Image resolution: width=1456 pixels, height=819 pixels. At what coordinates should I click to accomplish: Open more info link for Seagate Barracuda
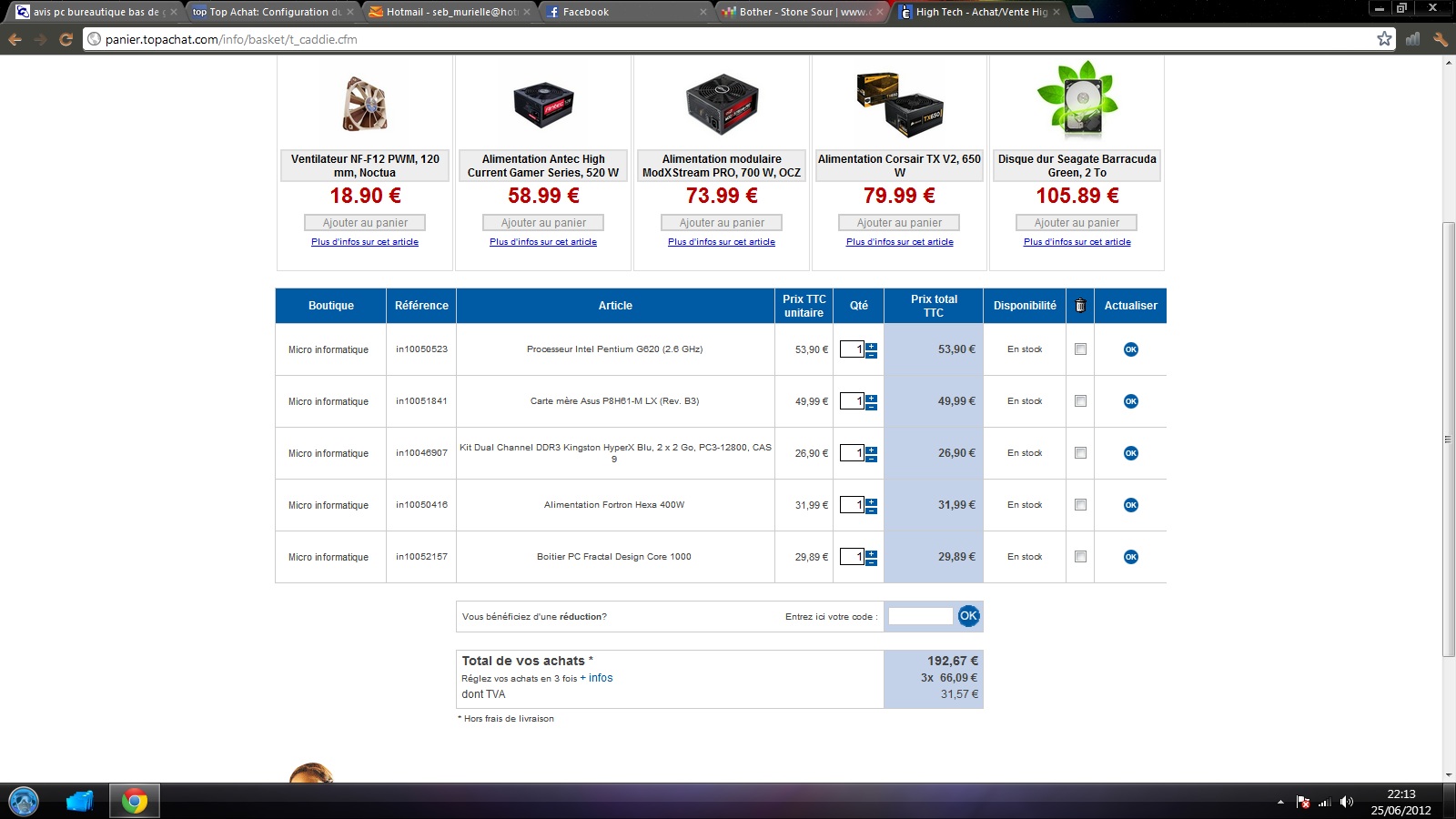pos(1077,242)
